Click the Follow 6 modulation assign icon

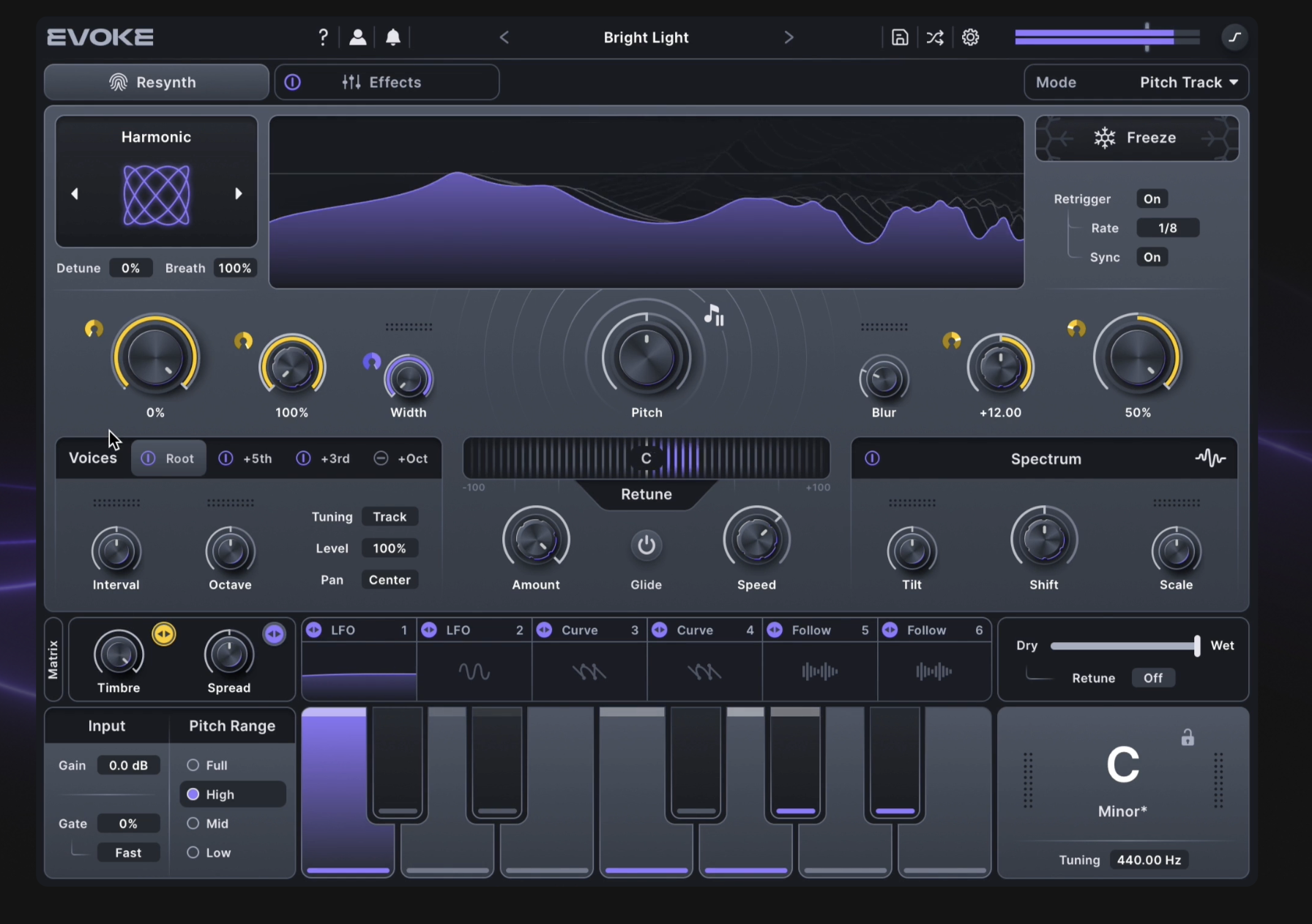point(890,630)
